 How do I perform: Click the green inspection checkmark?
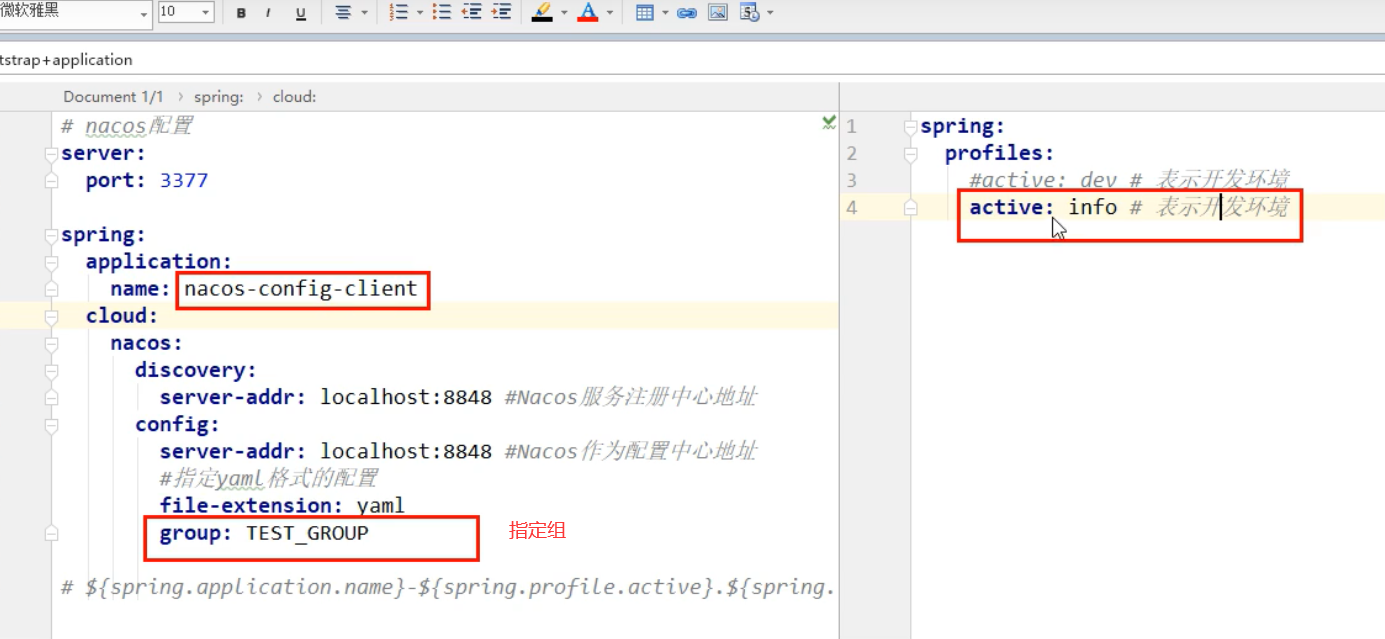(828, 122)
